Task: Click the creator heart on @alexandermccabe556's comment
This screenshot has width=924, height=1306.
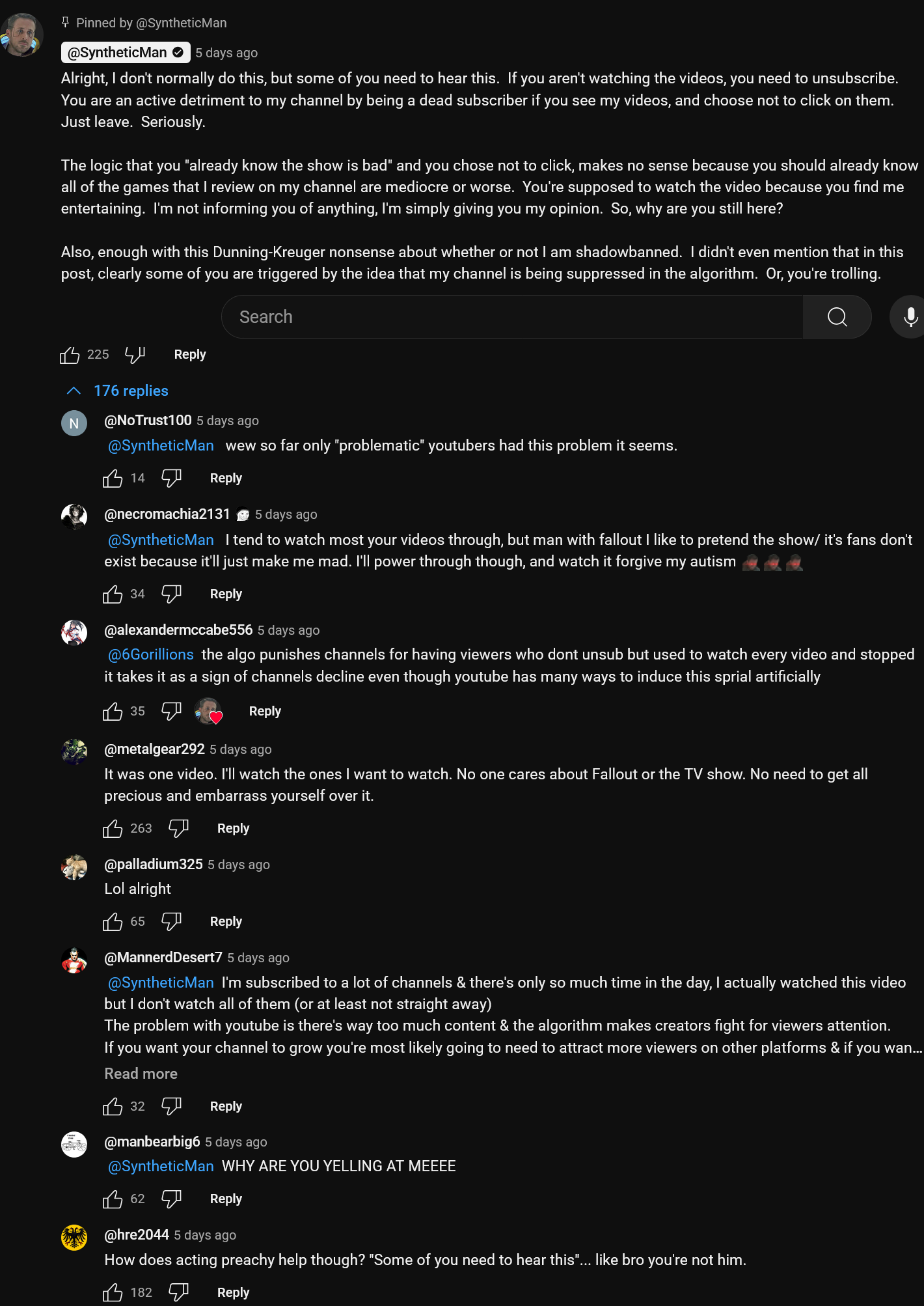Action: 208,712
